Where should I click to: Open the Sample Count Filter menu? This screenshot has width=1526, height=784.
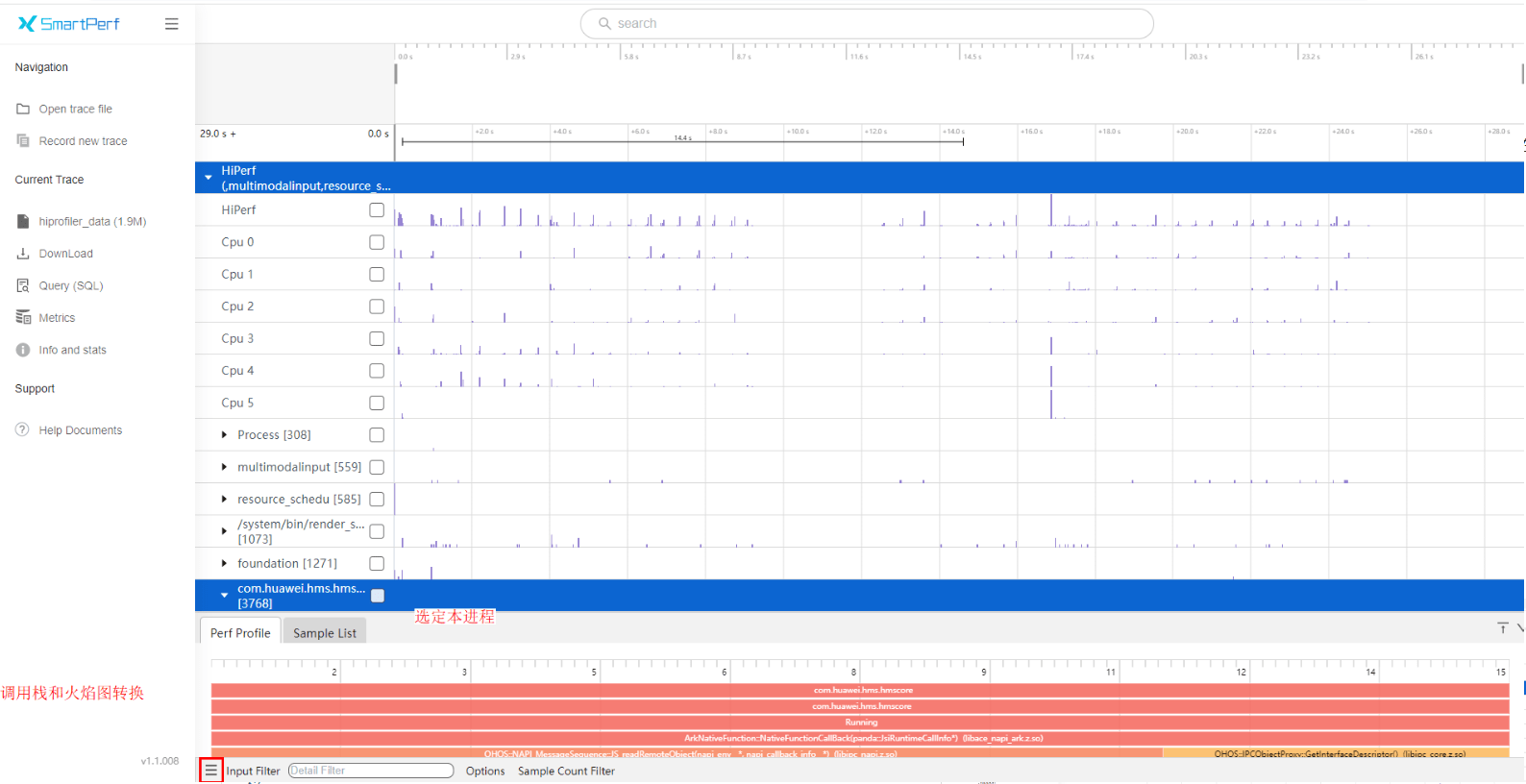(566, 771)
